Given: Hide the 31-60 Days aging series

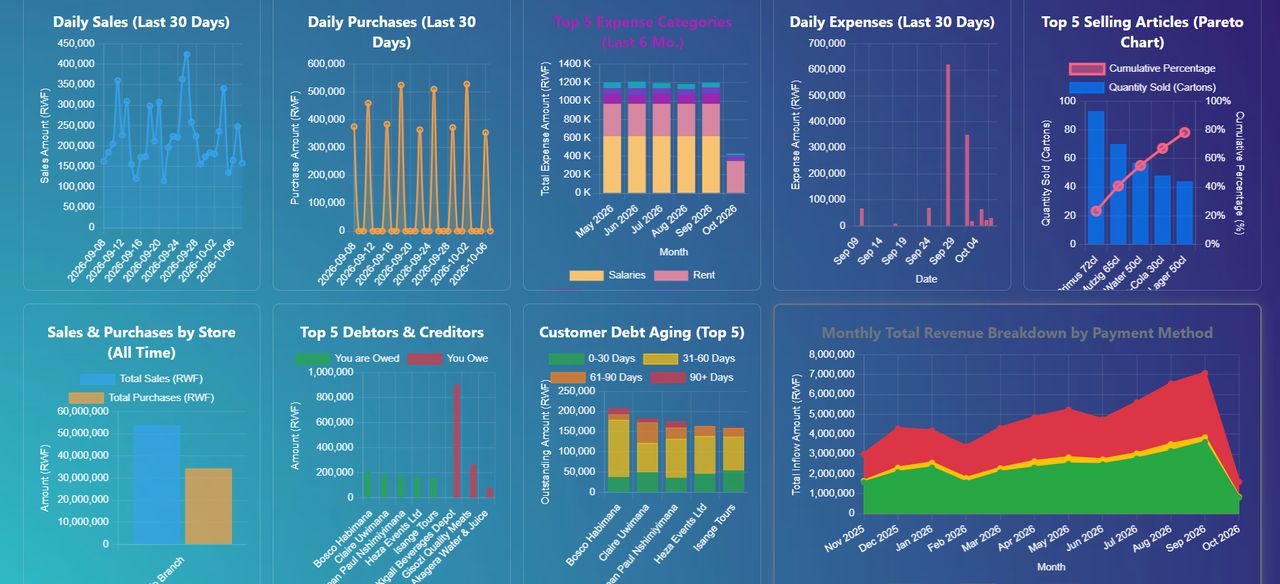Looking at the screenshot, I should point(688,358).
